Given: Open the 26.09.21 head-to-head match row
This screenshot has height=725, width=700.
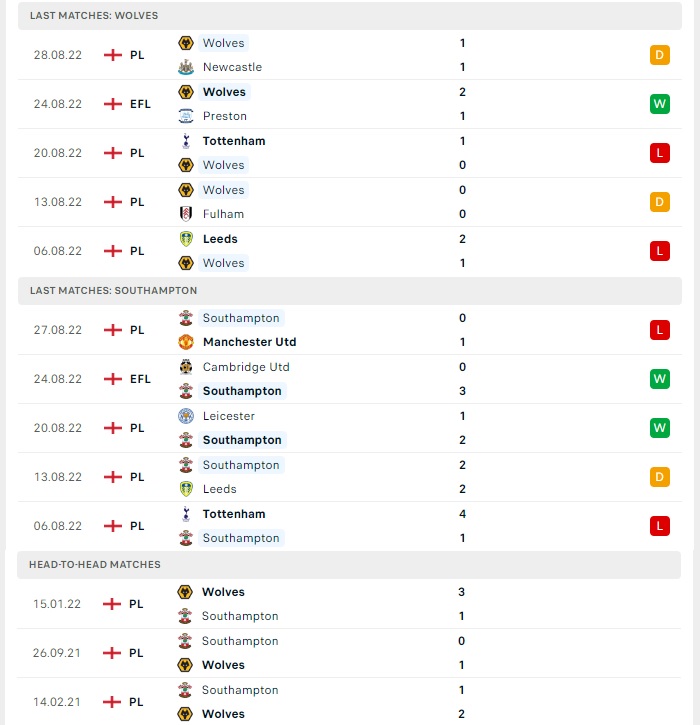Looking at the screenshot, I should [349, 653].
